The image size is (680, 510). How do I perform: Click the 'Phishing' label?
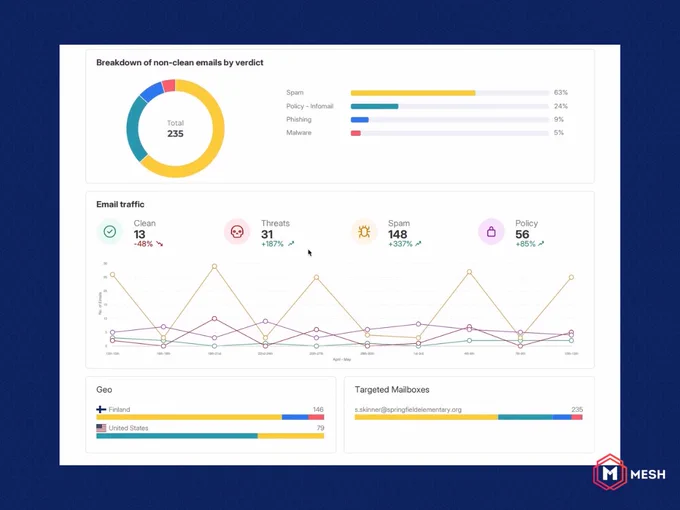point(299,119)
